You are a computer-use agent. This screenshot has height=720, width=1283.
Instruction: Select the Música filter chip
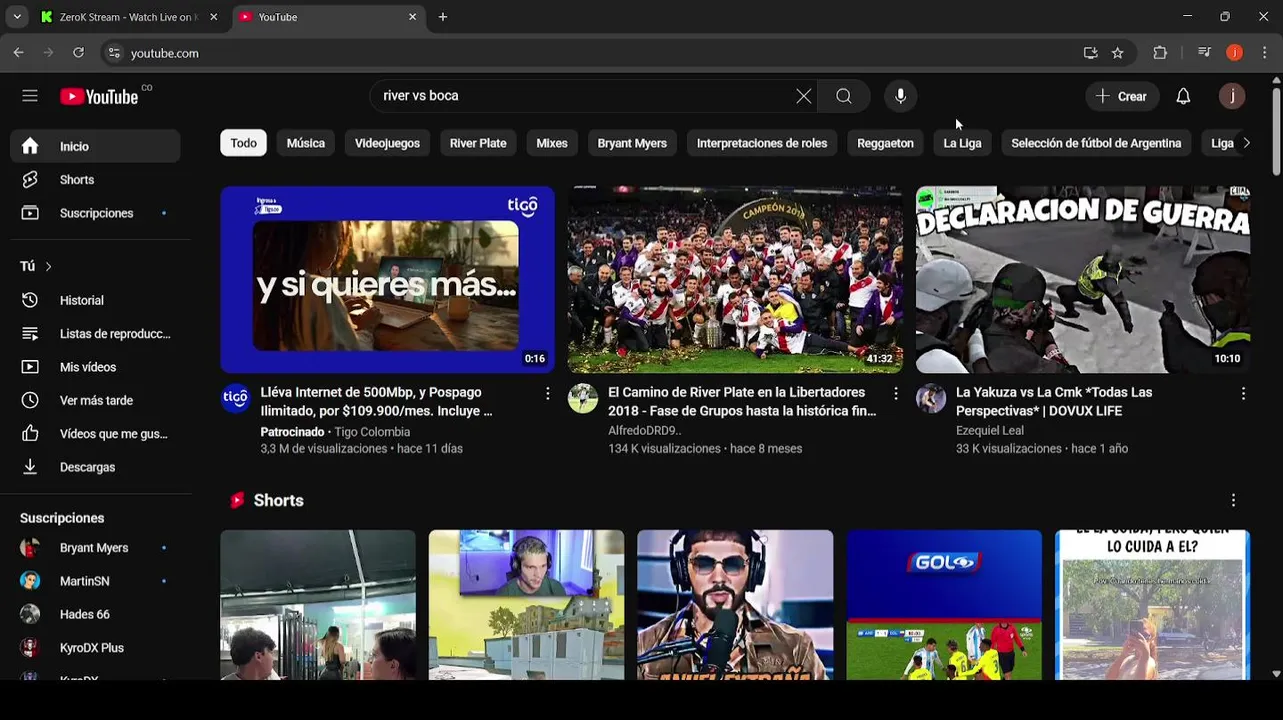point(306,143)
